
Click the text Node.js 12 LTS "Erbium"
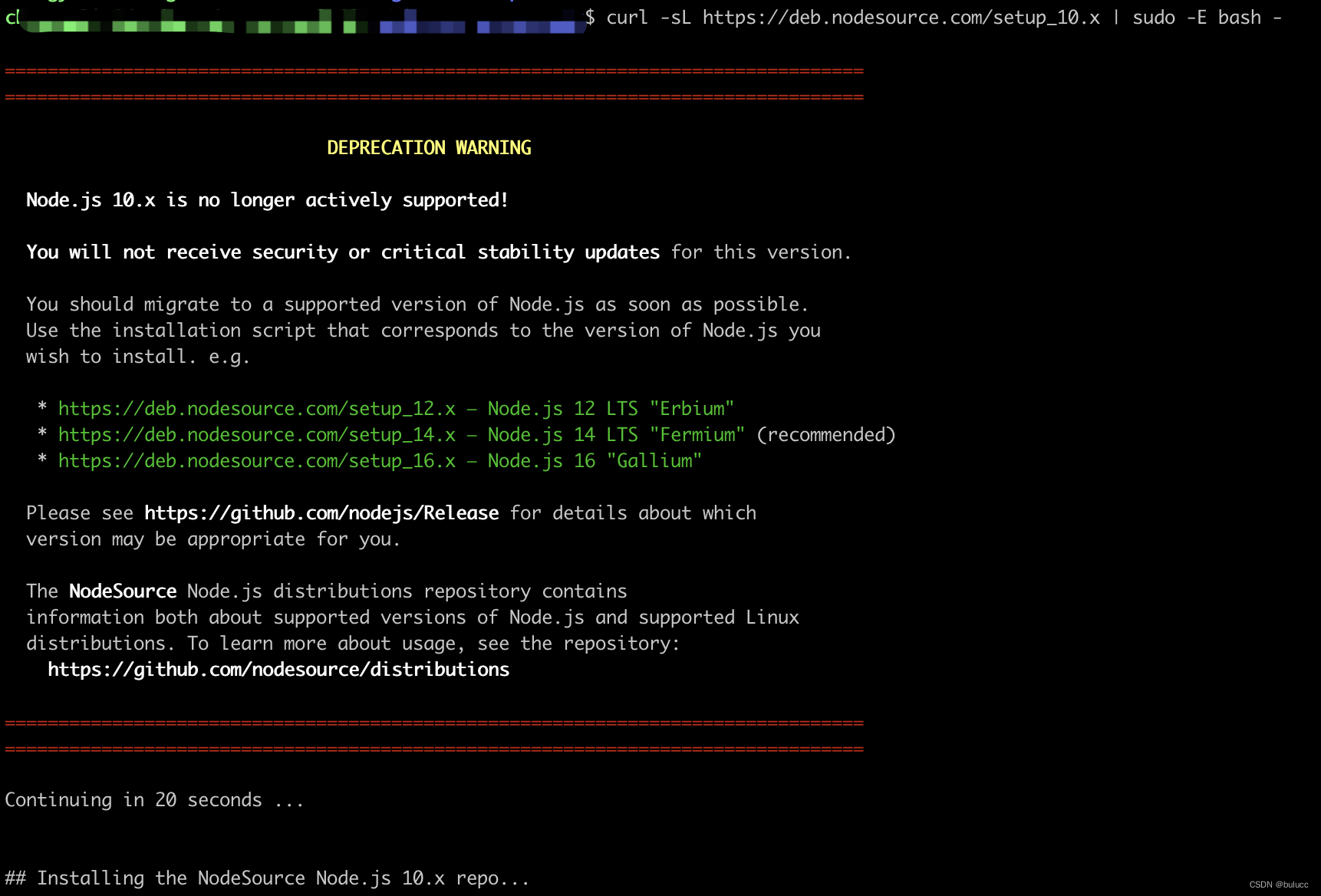point(611,409)
